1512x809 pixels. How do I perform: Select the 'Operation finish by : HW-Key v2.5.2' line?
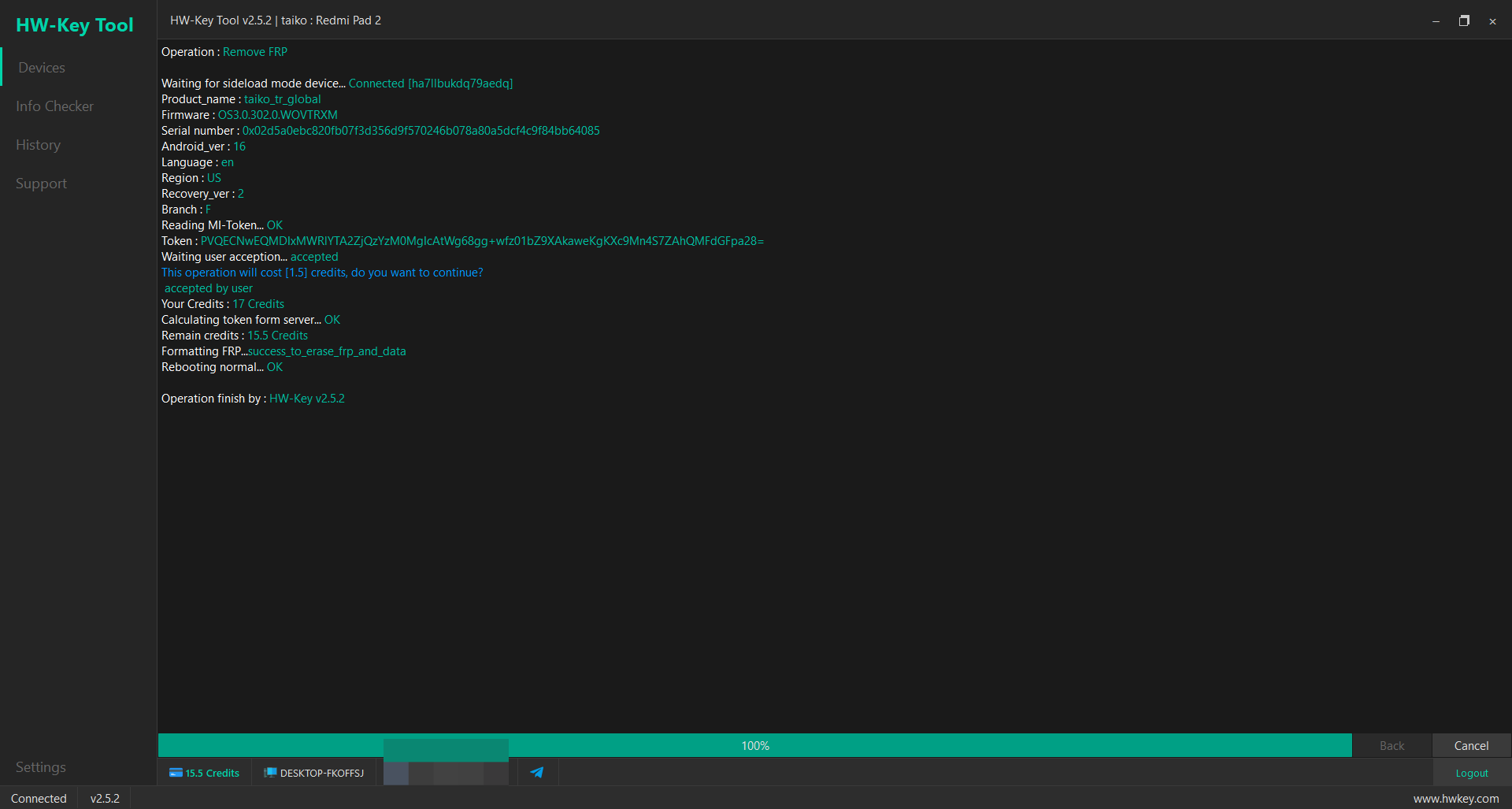click(x=253, y=399)
